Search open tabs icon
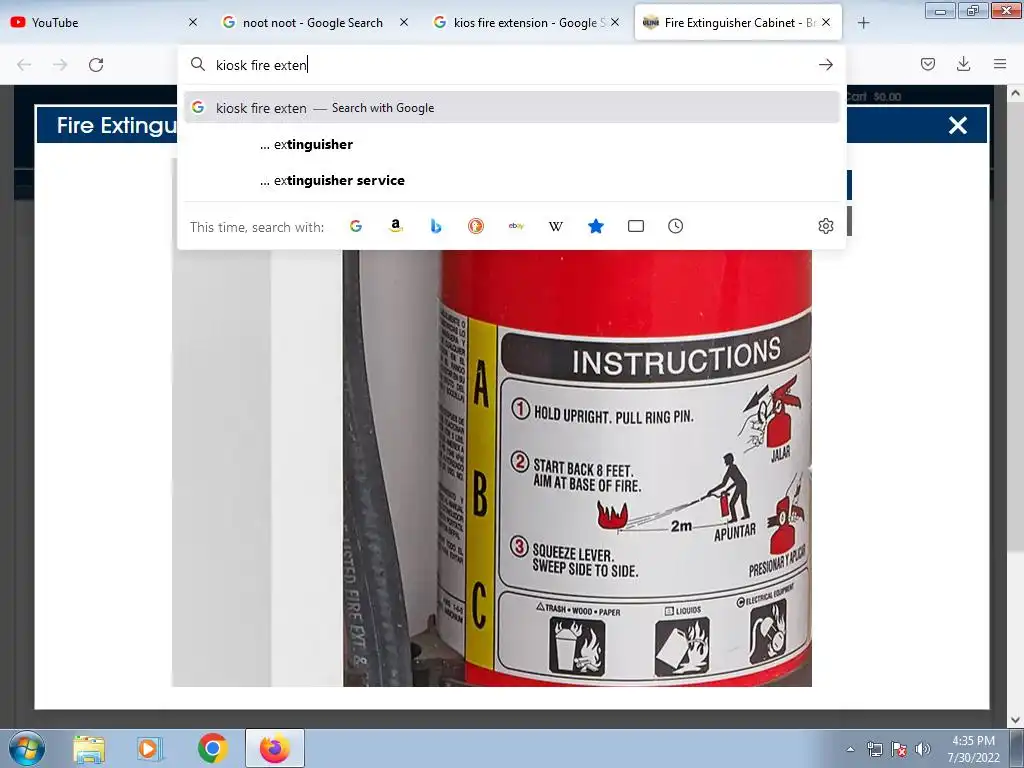The image size is (1024, 768). click(635, 226)
